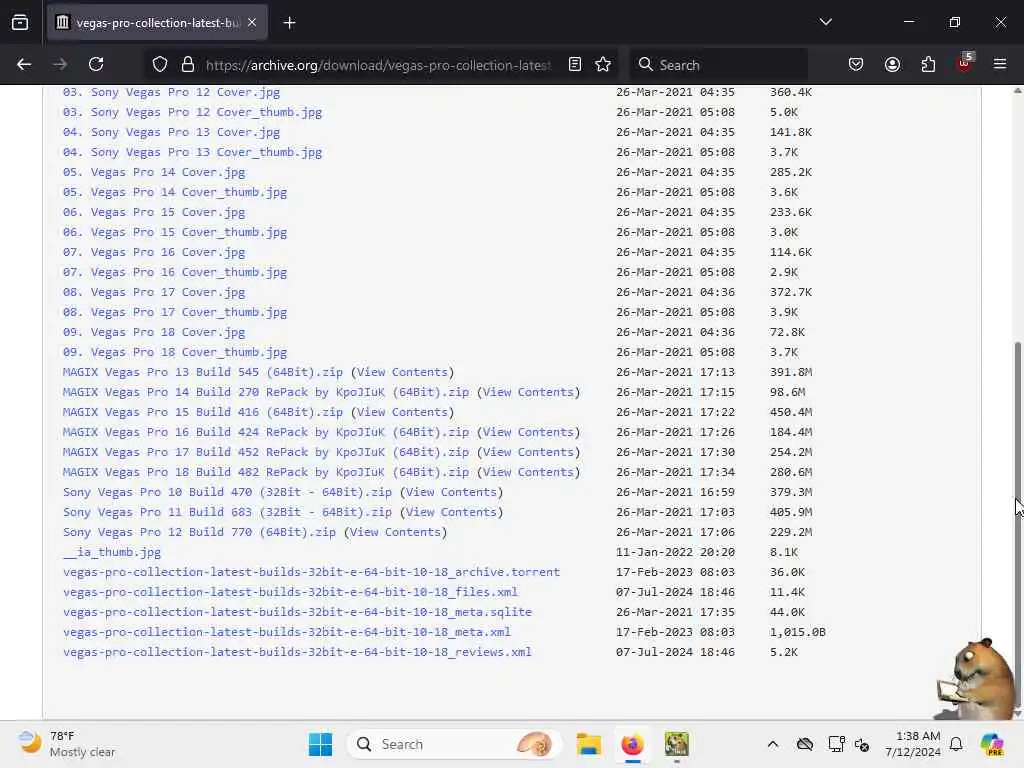Download MAGIX Vegas Pro 15 Build 416 zip
The height and width of the screenshot is (768, 1024).
[x=202, y=412]
